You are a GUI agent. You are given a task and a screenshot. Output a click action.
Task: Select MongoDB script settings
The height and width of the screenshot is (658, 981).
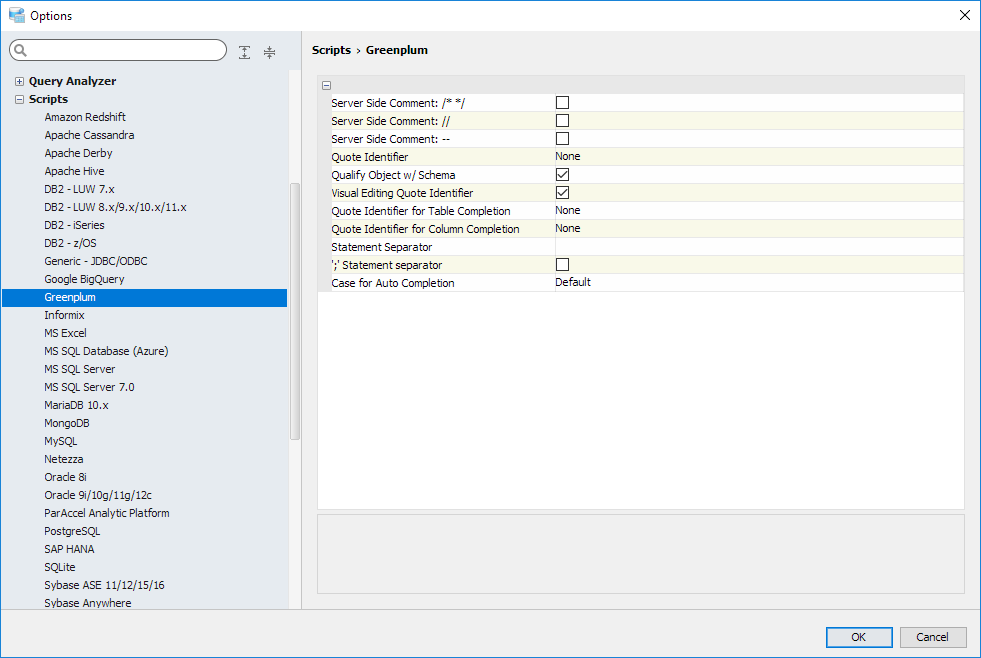67,423
